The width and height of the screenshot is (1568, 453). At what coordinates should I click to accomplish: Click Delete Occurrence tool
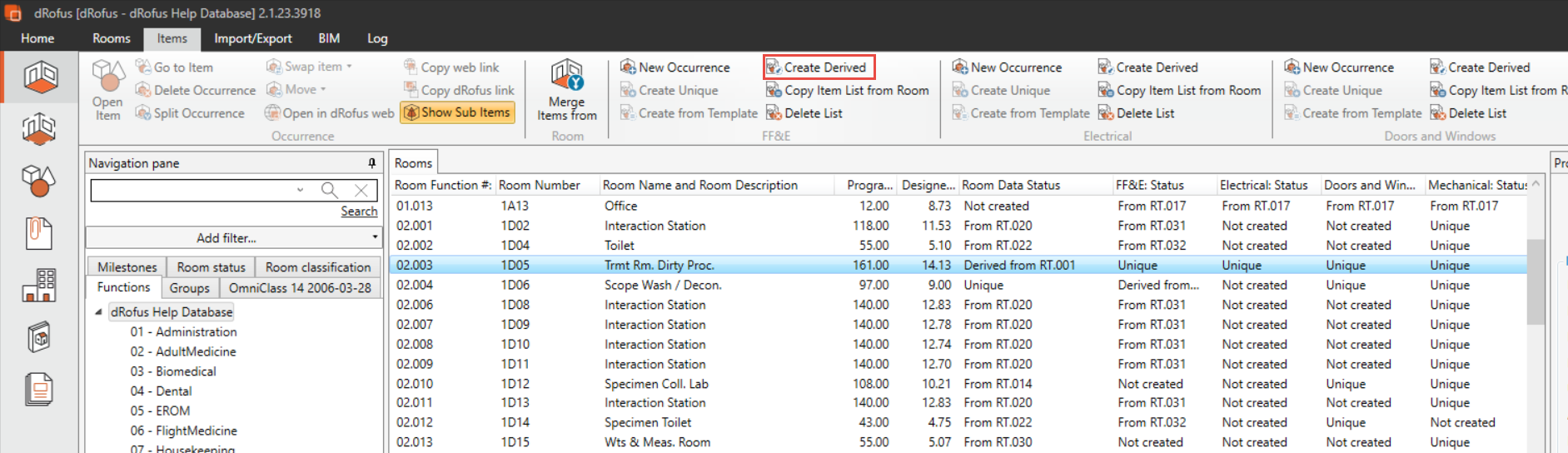click(196, 90)
